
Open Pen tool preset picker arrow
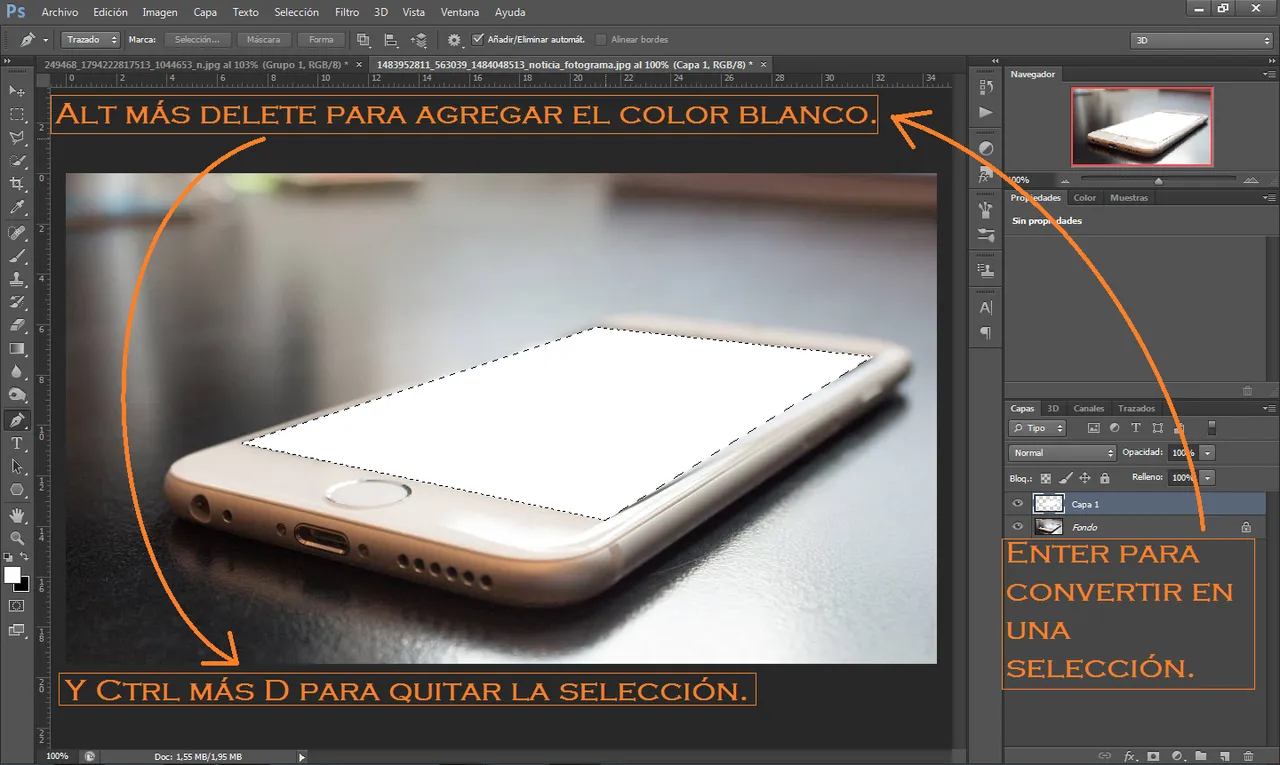tap(45, 40)
